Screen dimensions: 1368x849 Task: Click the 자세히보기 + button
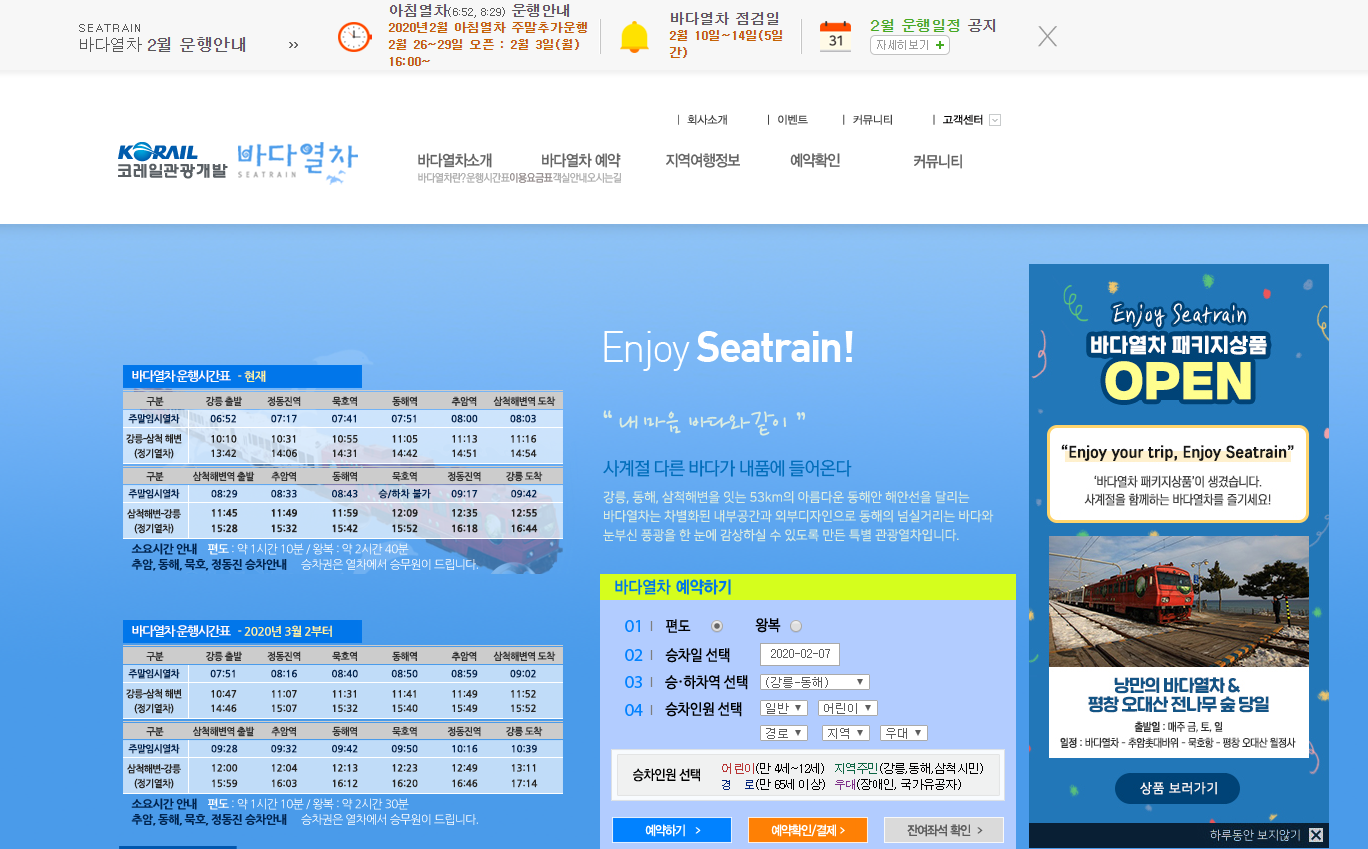pos(909,45)
